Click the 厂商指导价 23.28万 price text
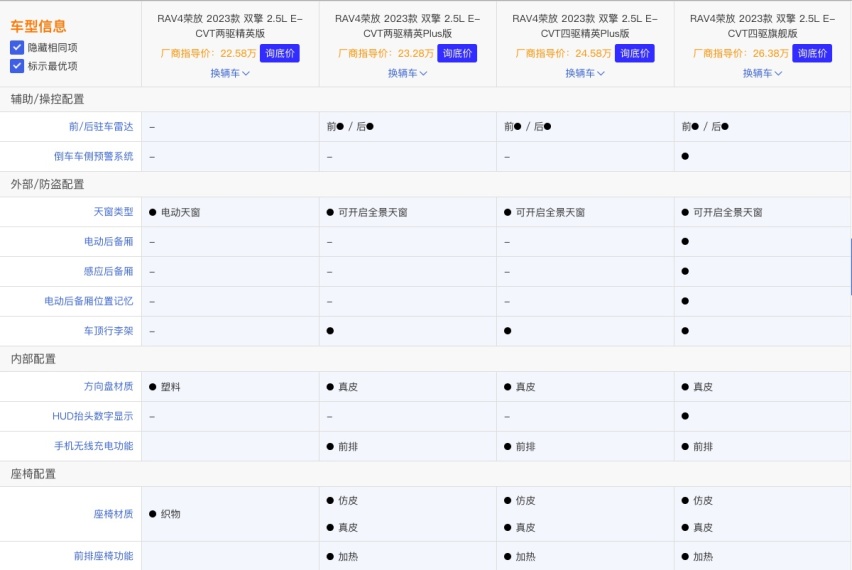Image resolution: width=852 pixels, height=570 pixels. [386, 53]
